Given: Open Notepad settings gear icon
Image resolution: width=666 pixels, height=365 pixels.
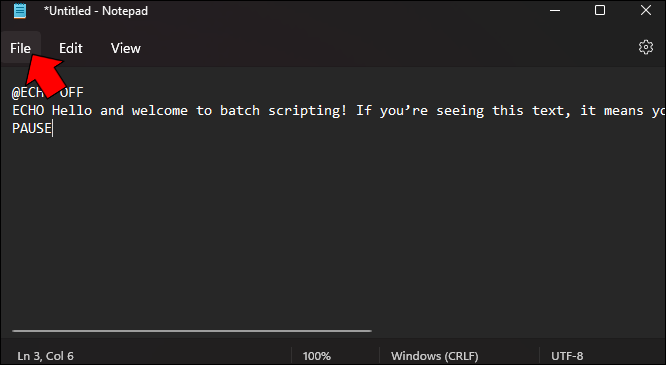Looking at the screenshot, I should pos(646,47).
